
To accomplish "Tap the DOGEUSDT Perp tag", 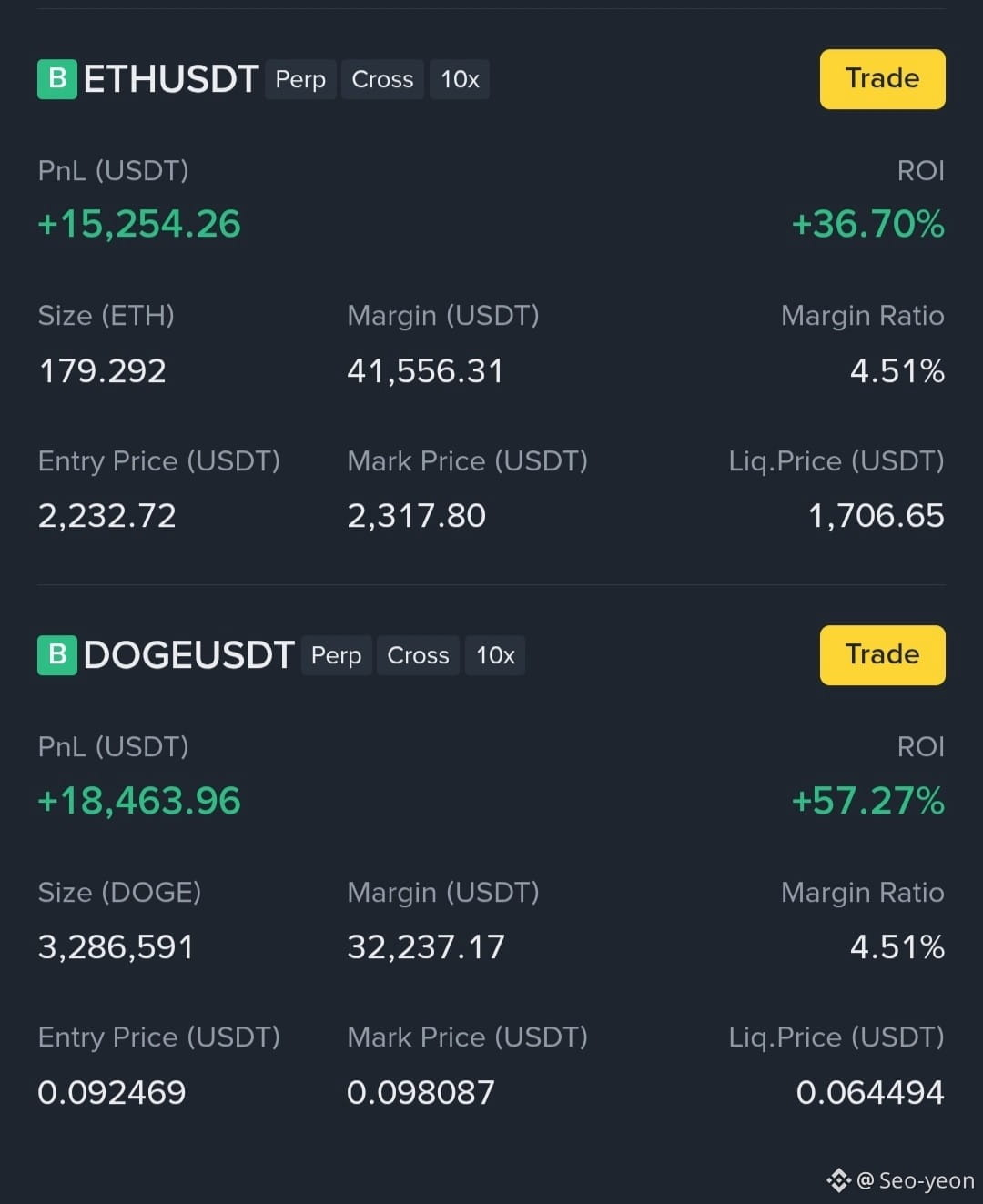I will pyautogui.click(x=336, y=655).
